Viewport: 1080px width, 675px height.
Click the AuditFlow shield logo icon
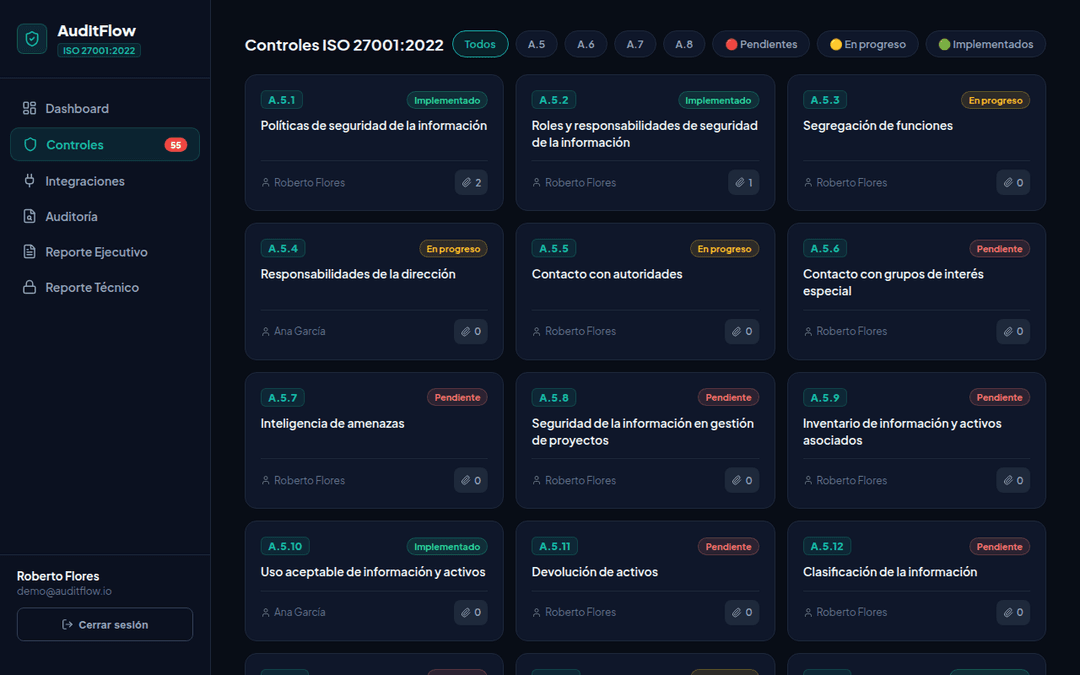[x=32, y=39]
